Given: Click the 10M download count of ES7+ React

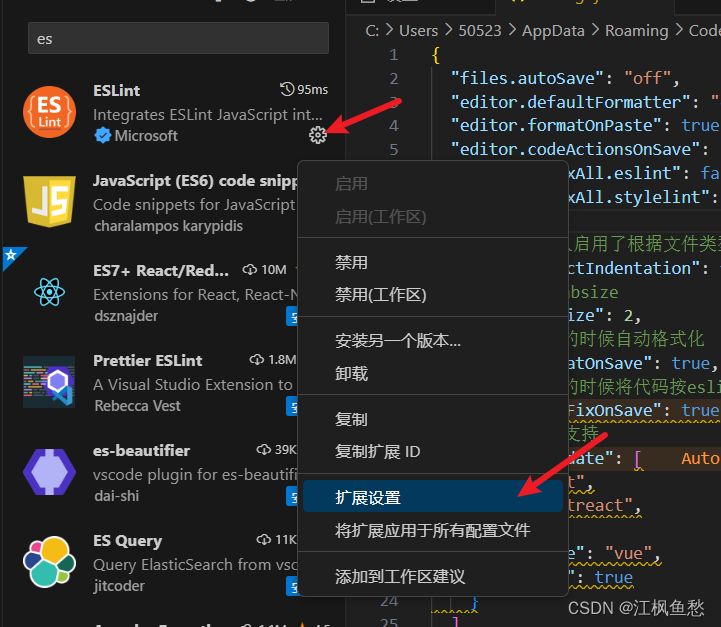Looking at the screenshot, I should point(274,270).
